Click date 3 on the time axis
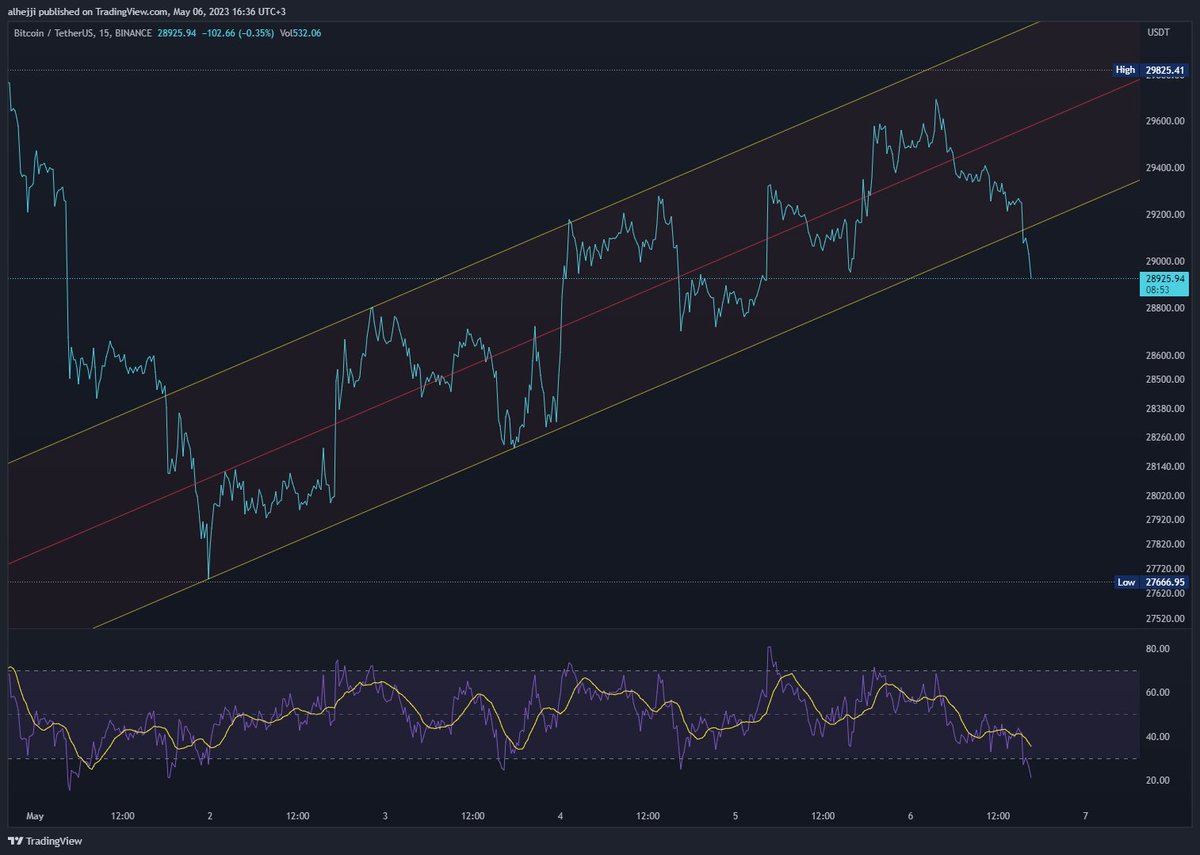The width and height of the screenshot is (1200, 855). click(x=385, y=816)
